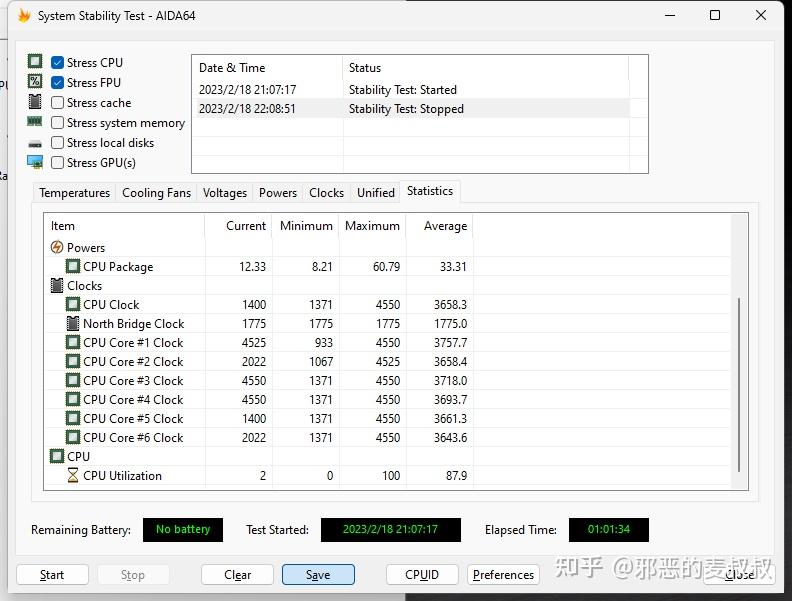The height and width of the screenshot is (601, 792).
Task: Click the Stress CPU chip icon
Action: [x=35, y=62]
